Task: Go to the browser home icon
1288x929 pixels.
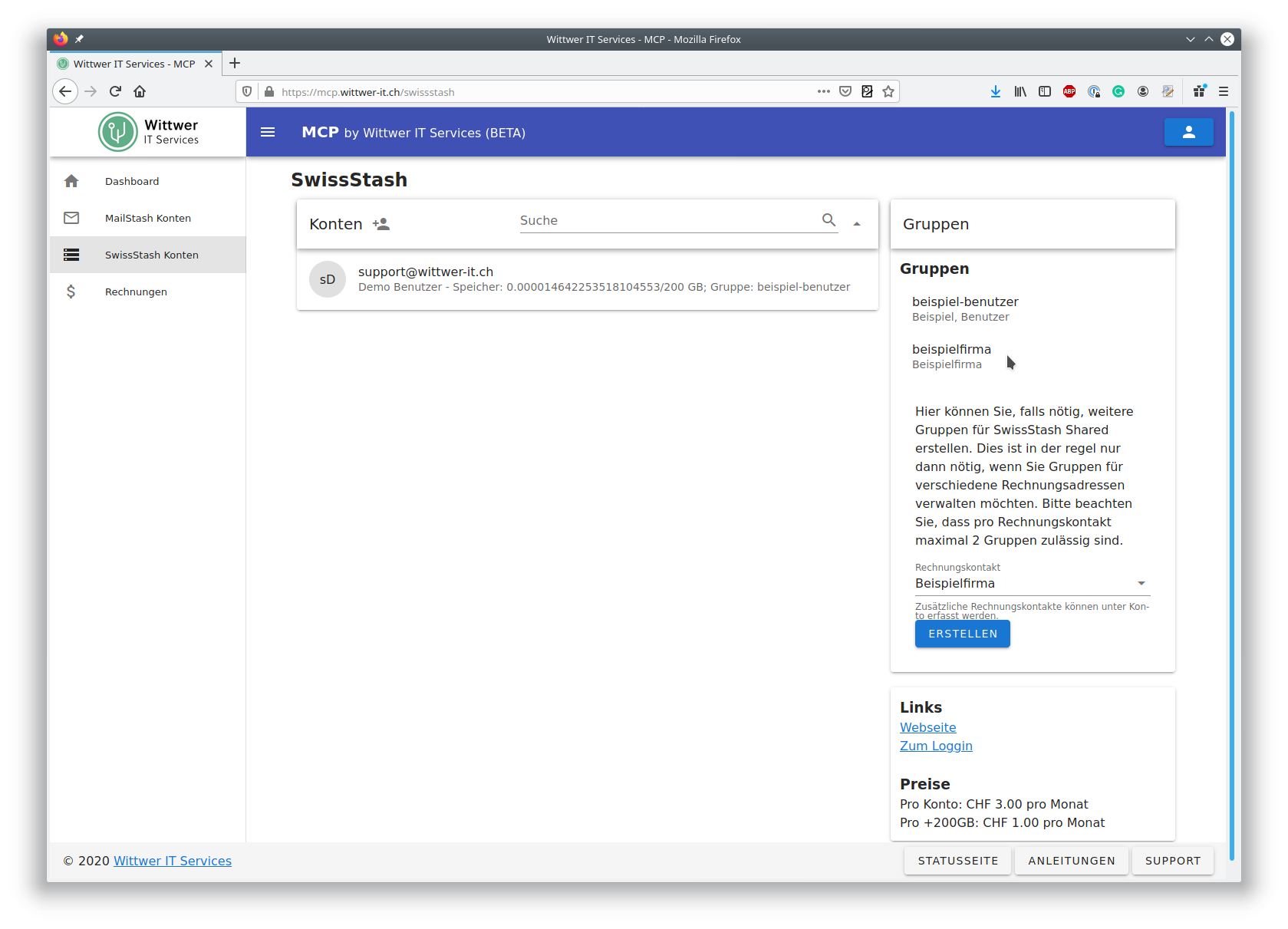Action: pyautogui.click(x=140, y=91)
